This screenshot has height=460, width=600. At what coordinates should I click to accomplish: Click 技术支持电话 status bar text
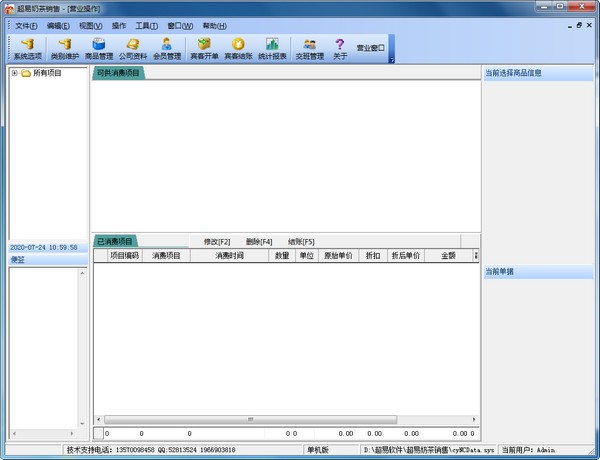tap(151, 450)
